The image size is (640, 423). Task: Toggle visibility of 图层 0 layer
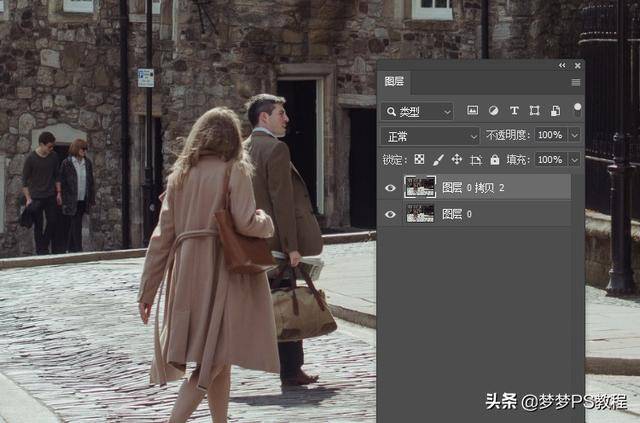[390, 214]
